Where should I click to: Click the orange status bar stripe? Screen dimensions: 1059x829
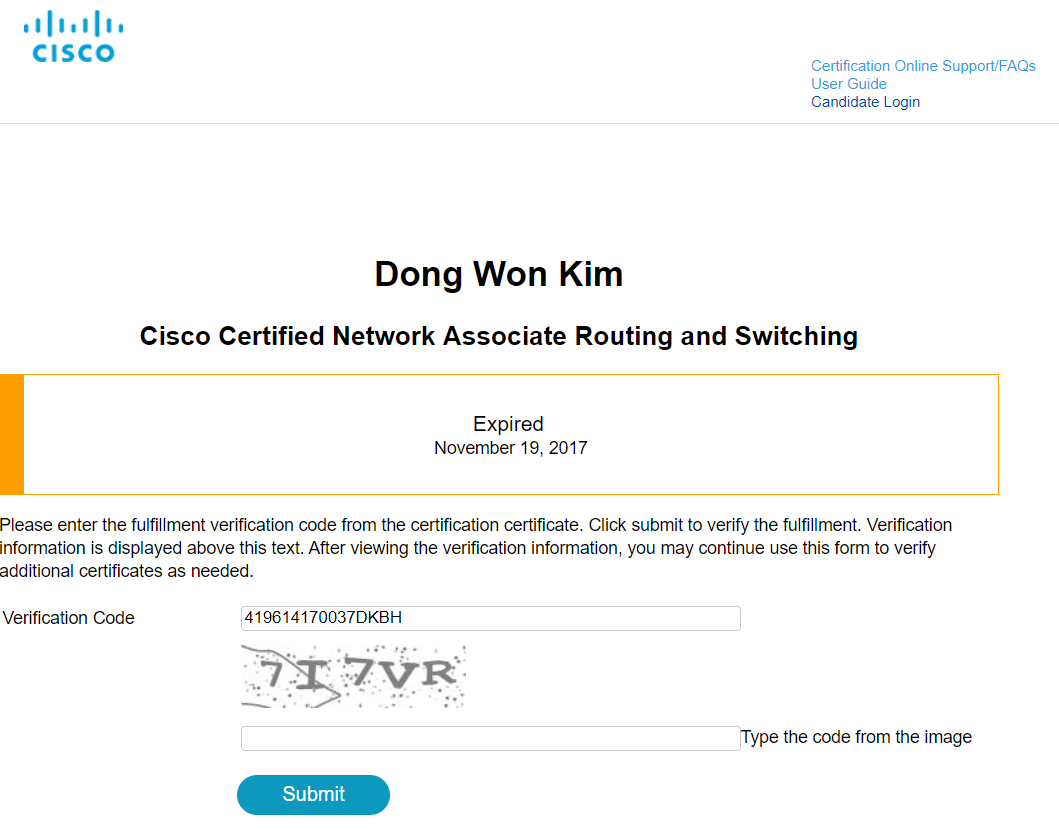[12, 434]
